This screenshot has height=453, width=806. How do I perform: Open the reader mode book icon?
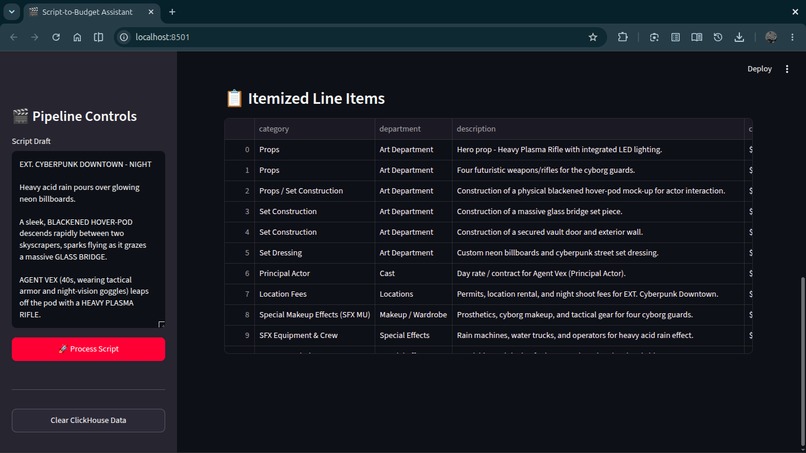[x=697, y=37]
